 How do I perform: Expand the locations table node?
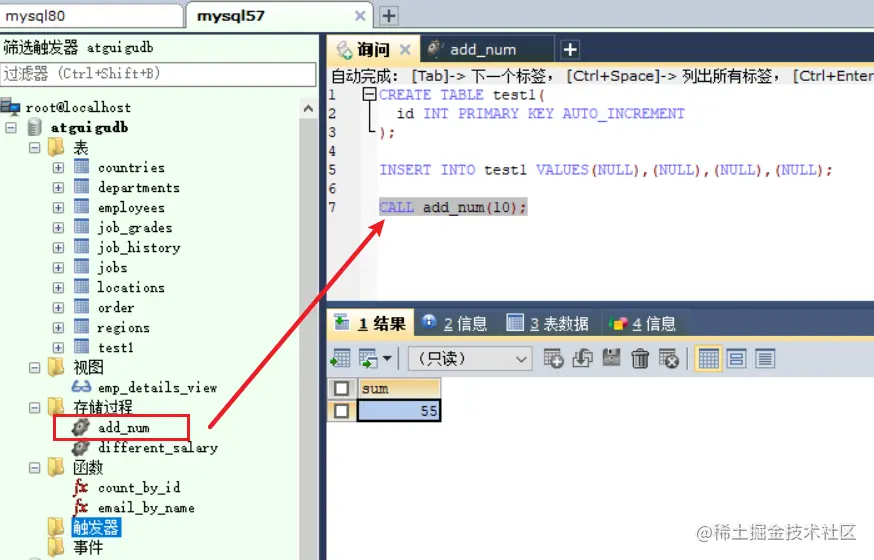tap(58, 288)
